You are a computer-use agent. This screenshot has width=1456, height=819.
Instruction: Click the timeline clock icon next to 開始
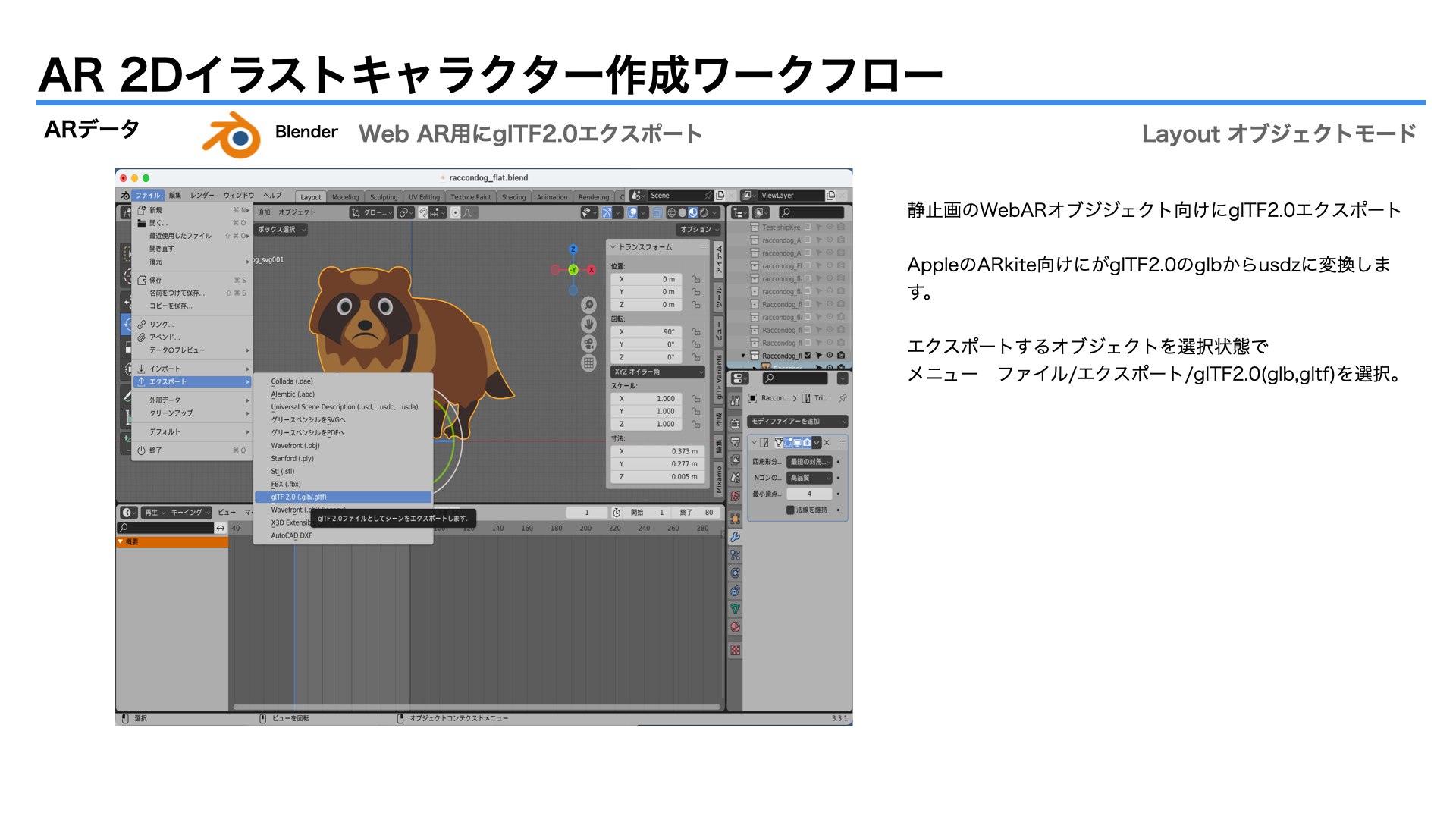pos(617,513)
